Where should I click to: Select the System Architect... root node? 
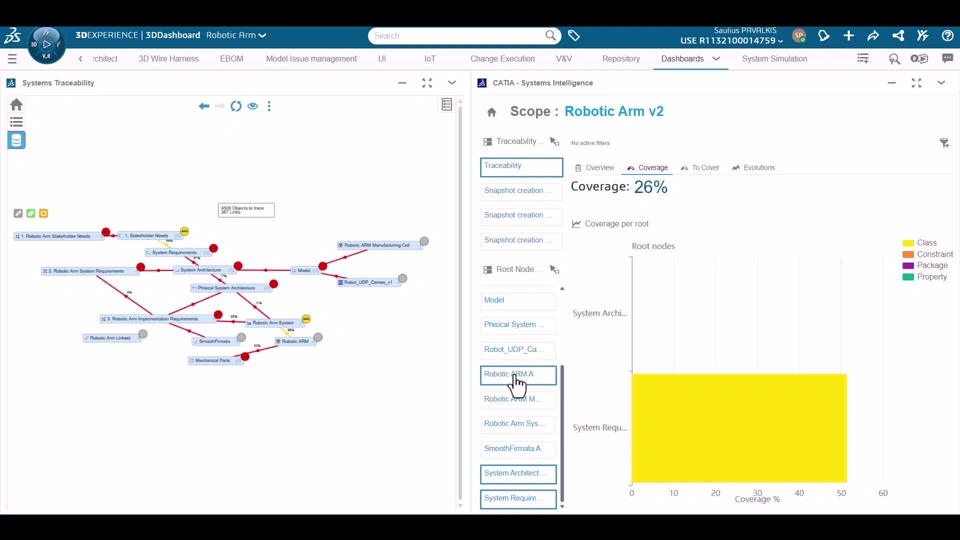coord(518,473)
